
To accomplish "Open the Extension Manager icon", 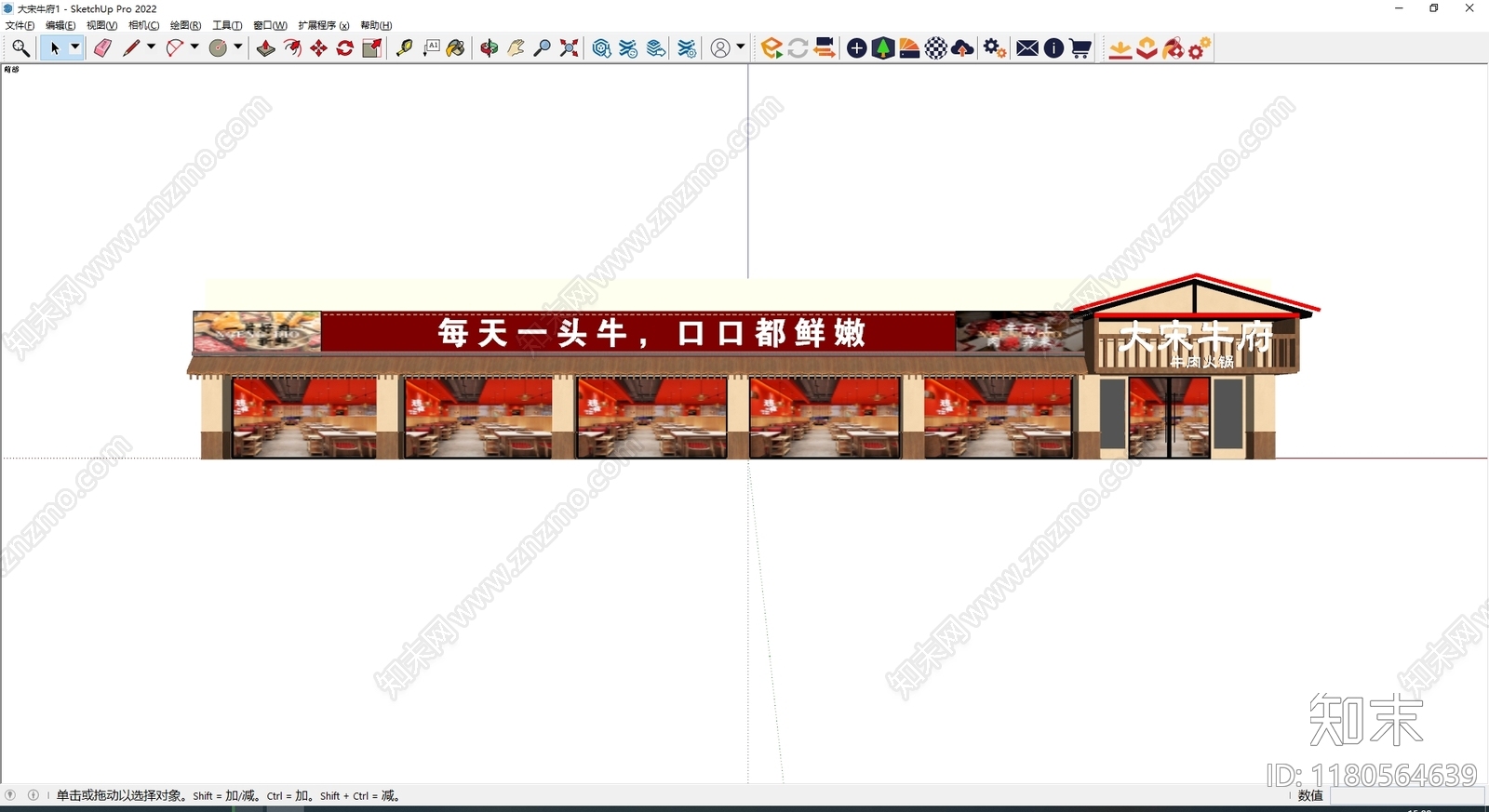I will [x=687, y=48].
